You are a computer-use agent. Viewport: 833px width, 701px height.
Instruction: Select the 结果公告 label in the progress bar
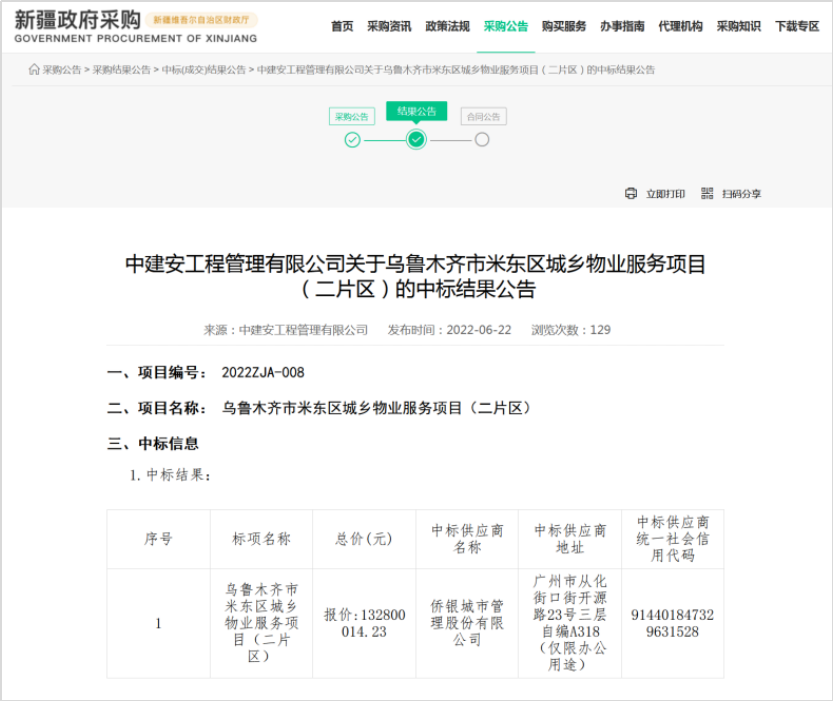coord(417,111)
